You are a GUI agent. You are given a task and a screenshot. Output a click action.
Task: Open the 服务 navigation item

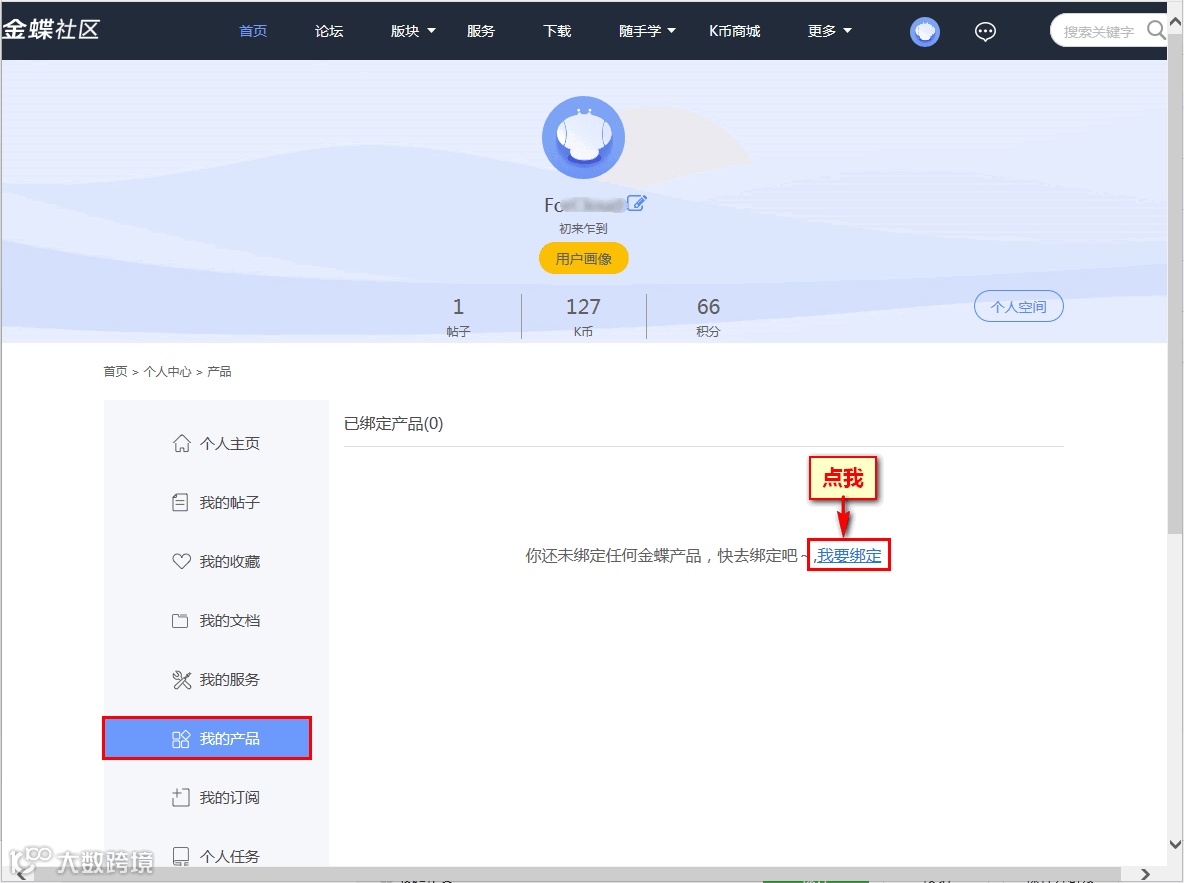tap(481, 31)
